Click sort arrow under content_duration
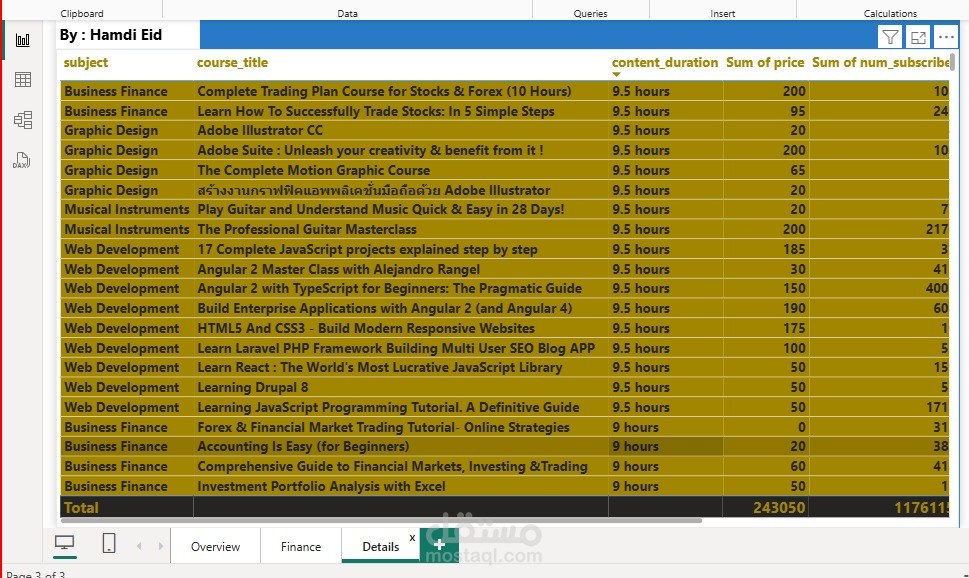The height and width of the screenshot is (578, 969). click(x=616, y=74)
